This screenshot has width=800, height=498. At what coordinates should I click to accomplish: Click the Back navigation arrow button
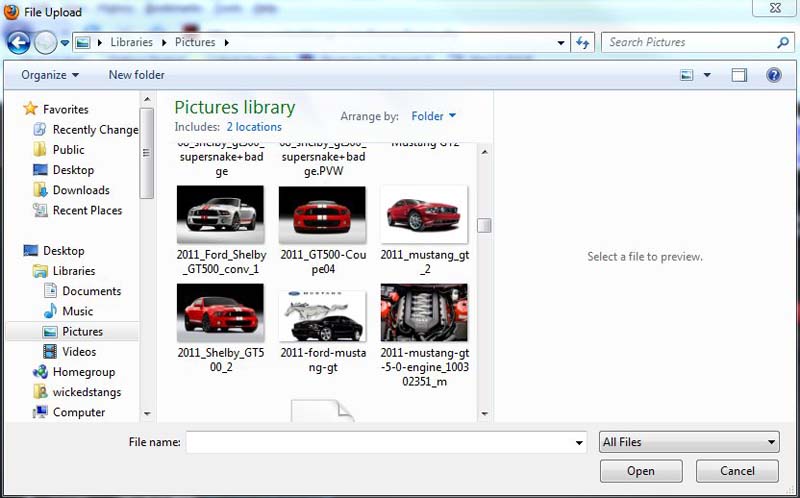click(x=18, y=43)
